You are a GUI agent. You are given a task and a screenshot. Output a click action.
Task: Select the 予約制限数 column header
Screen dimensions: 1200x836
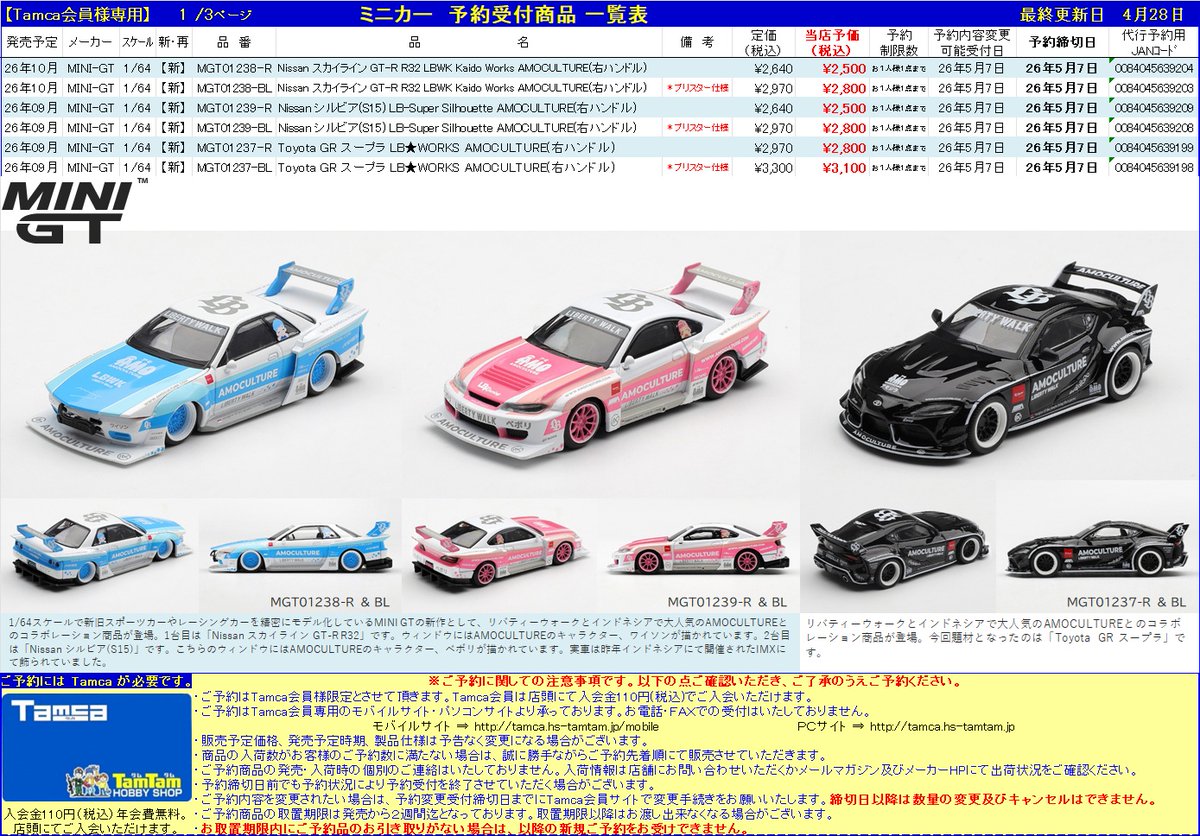coord(898,42)
